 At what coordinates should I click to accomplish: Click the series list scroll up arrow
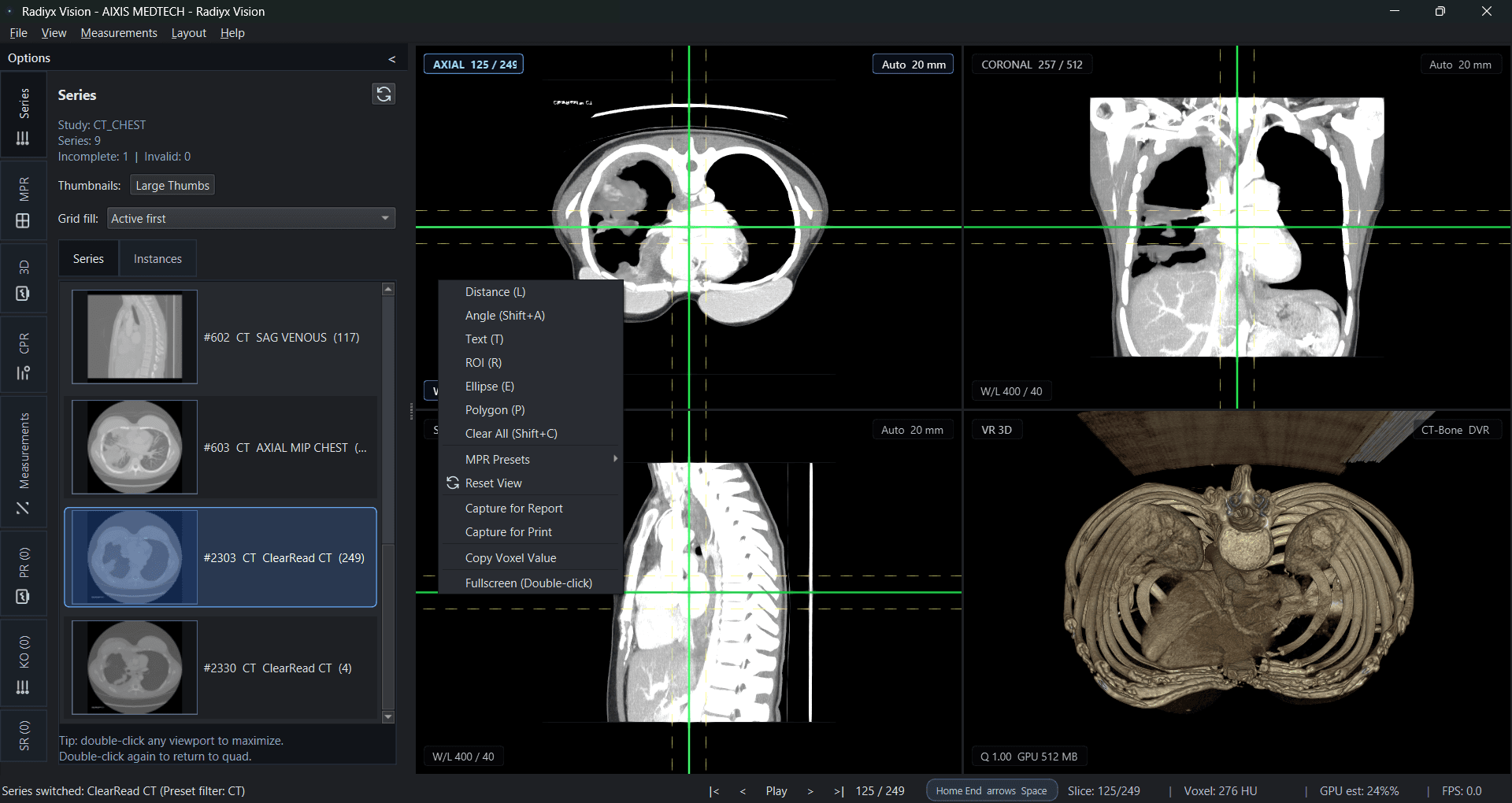coord(388,289)
